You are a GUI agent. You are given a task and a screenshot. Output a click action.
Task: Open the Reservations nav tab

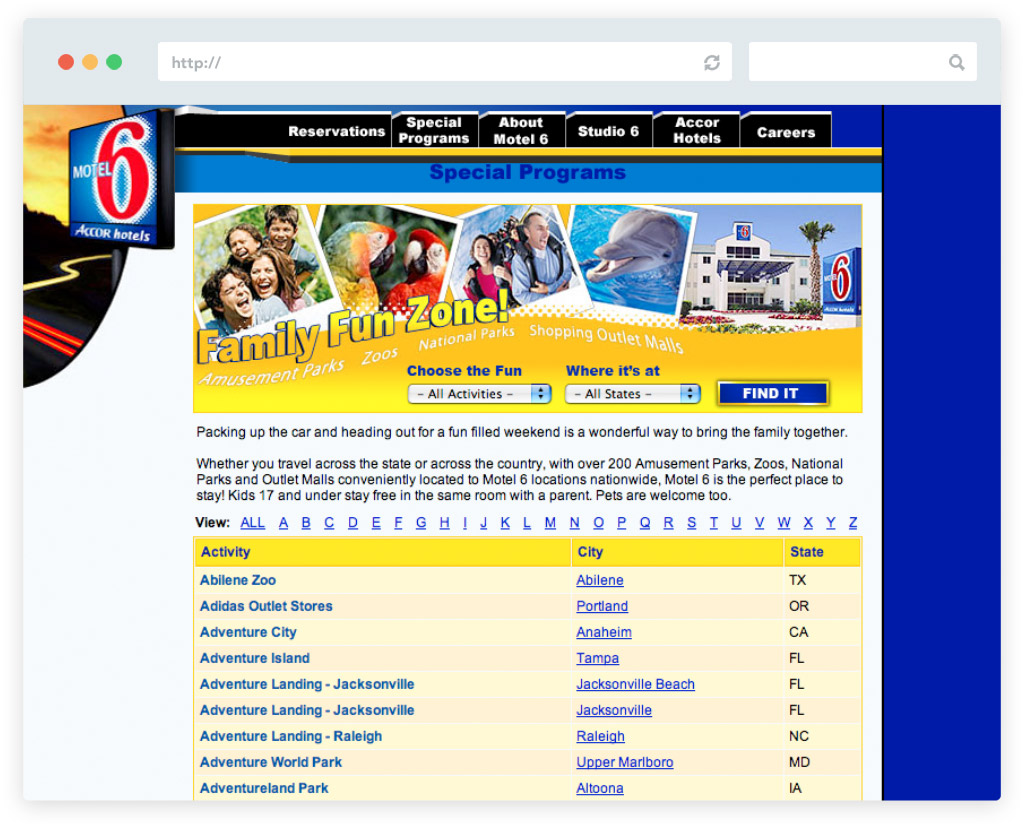coord(336,131)
